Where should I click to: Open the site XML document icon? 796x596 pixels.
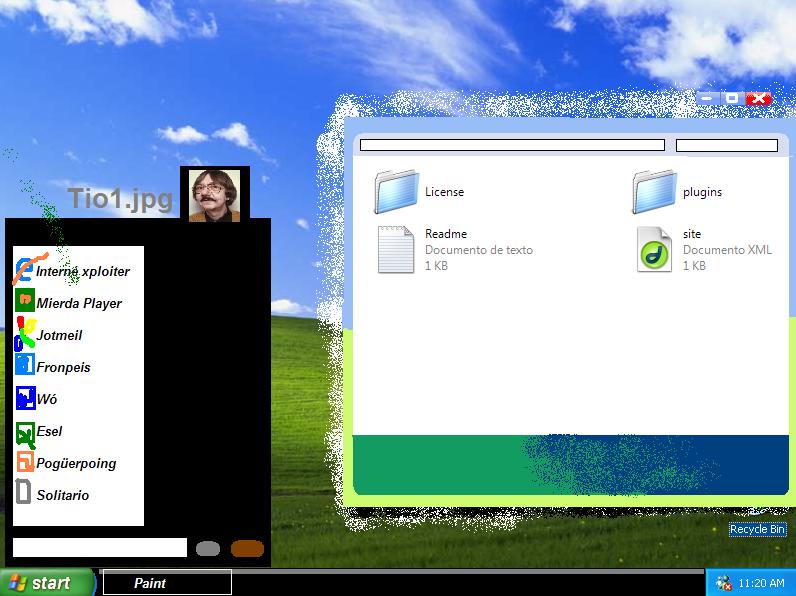point(654,249)
